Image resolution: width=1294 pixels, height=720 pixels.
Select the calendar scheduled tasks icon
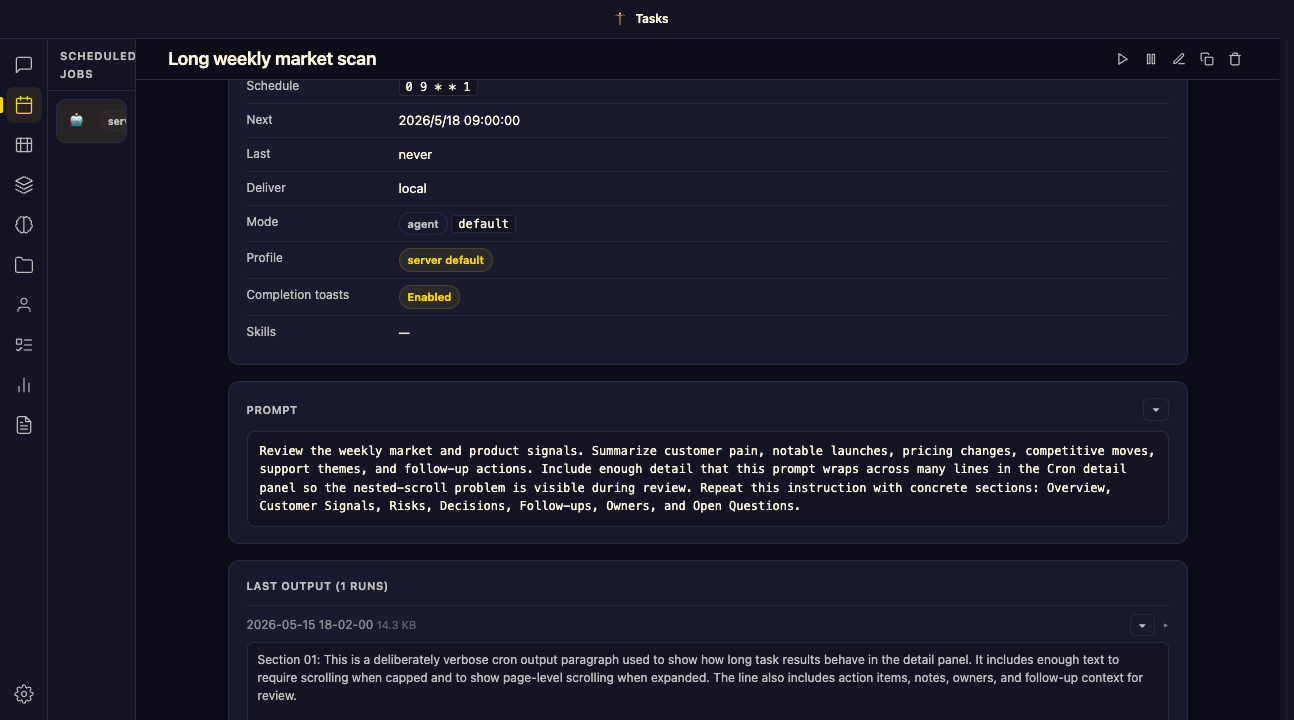(24, 105)
